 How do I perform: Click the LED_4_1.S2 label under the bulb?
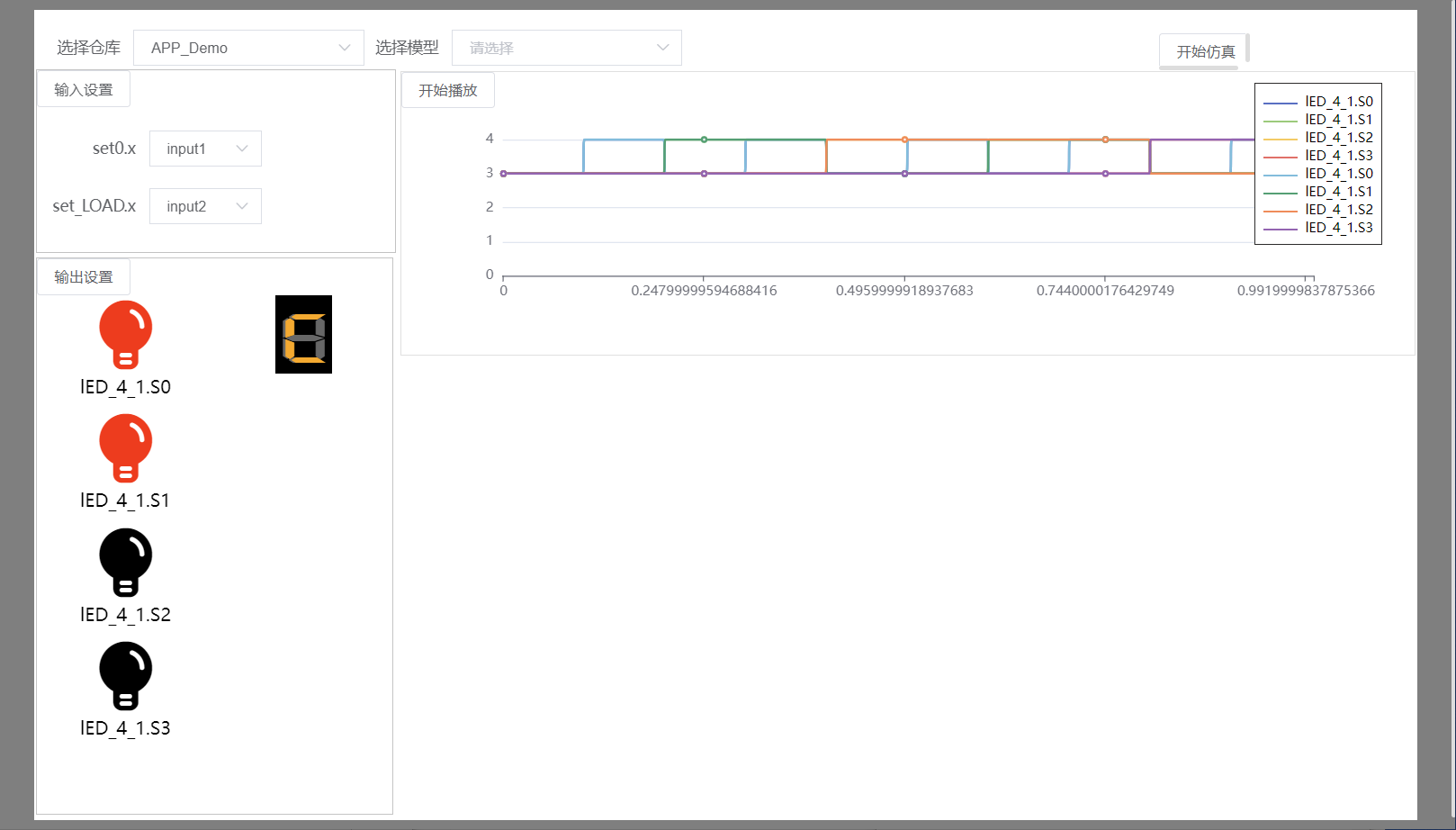click(x=125, y=615)
